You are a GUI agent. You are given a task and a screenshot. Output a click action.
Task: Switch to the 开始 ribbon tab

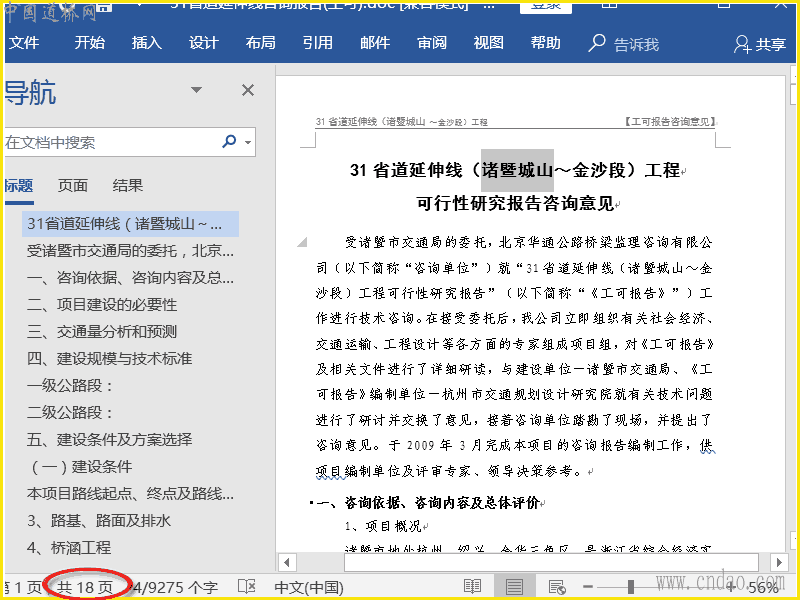pos(90,43)
